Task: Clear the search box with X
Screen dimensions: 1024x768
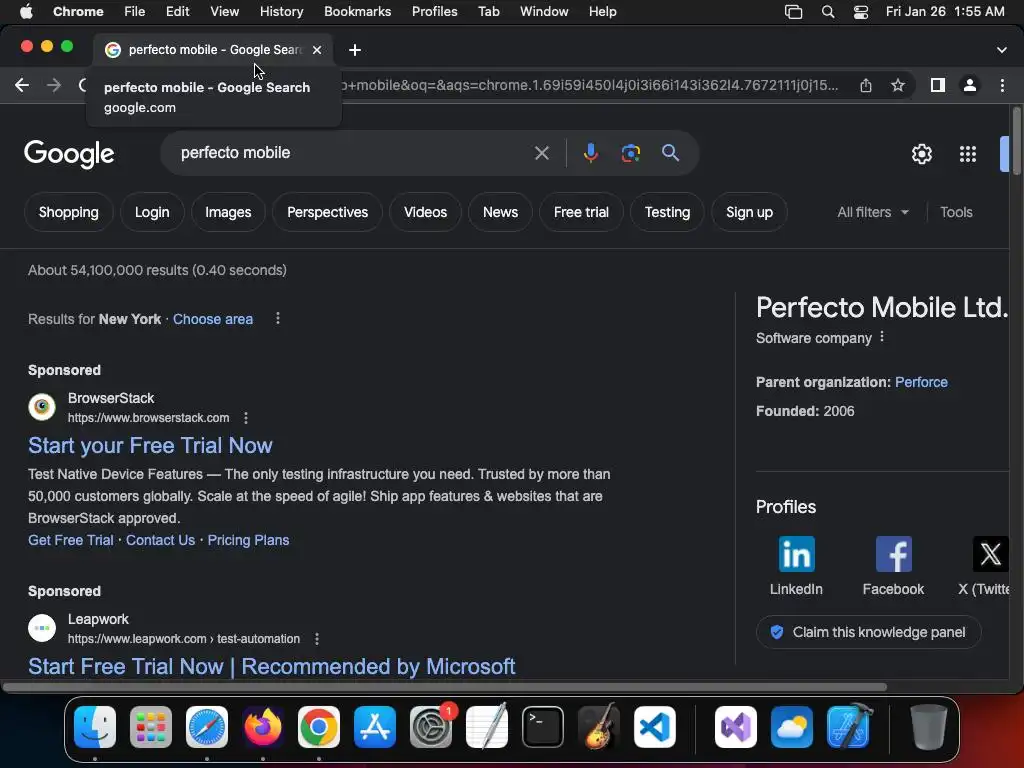Action: (541, 153)
